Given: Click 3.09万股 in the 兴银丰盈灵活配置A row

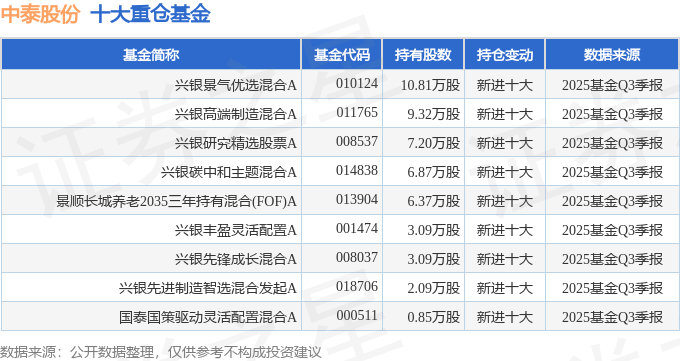Looking at the screenshot, I should (x=434, y=230).
